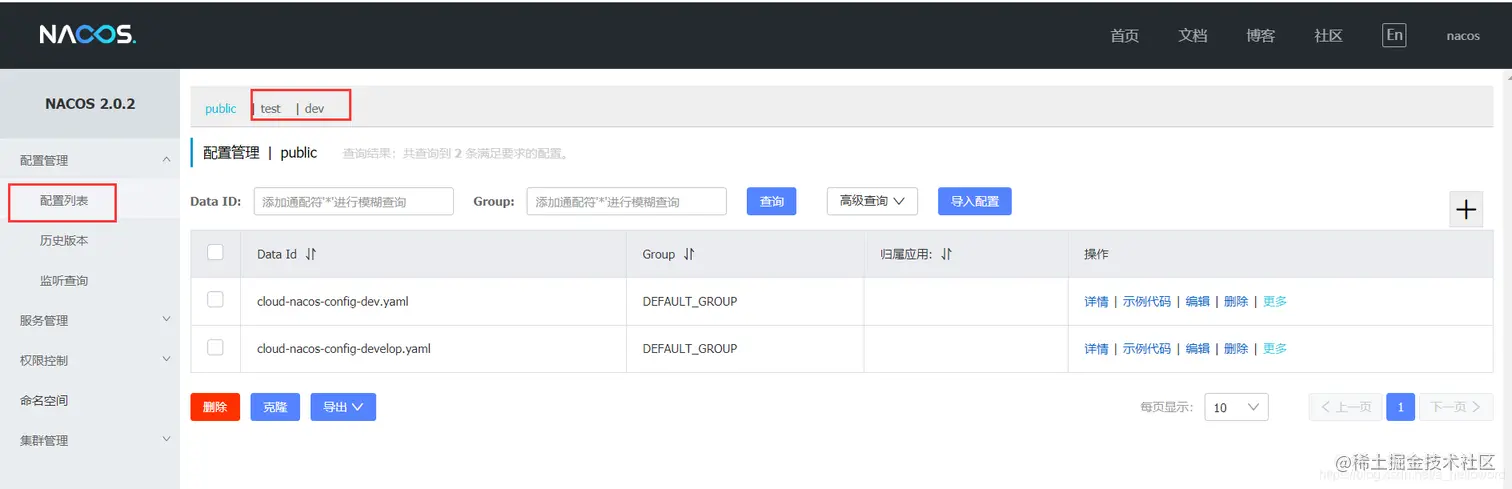
Task: Check the box for cloud-nacos-config-dev.yaml
Action: [215, 299]
